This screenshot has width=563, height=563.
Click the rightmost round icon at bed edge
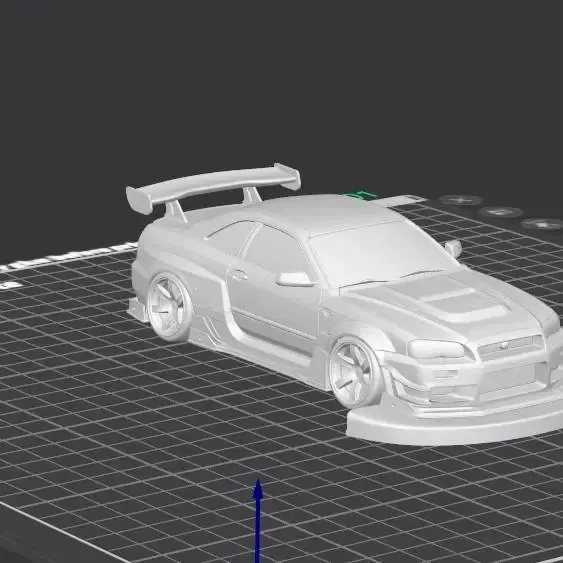tap(543, 224)
